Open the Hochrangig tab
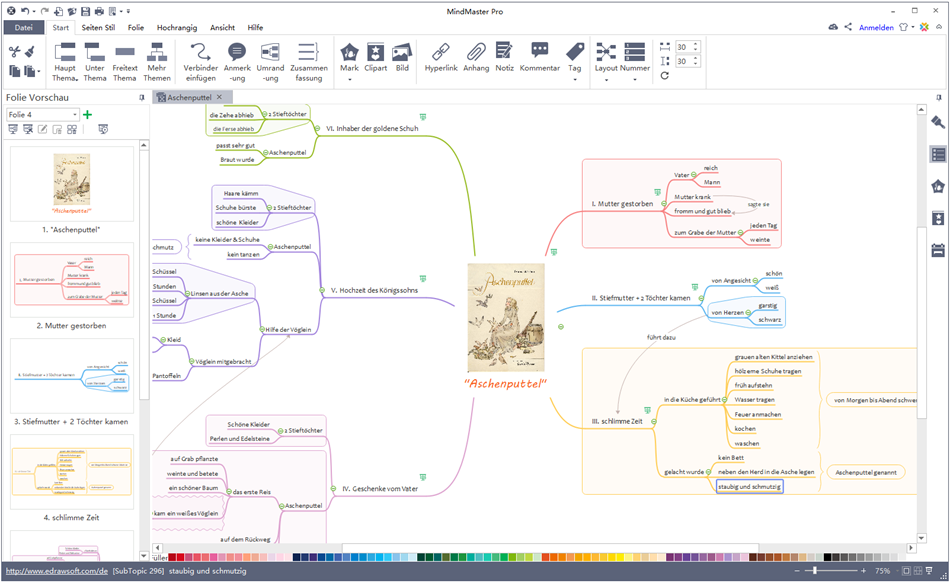 177,27
